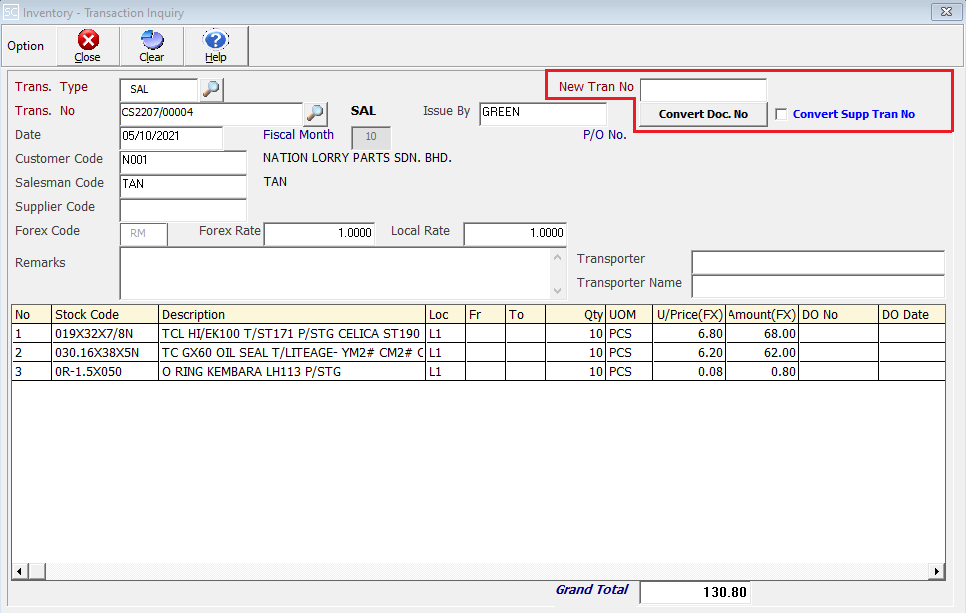
Task: Click the Loc column header
Action: 445,315
